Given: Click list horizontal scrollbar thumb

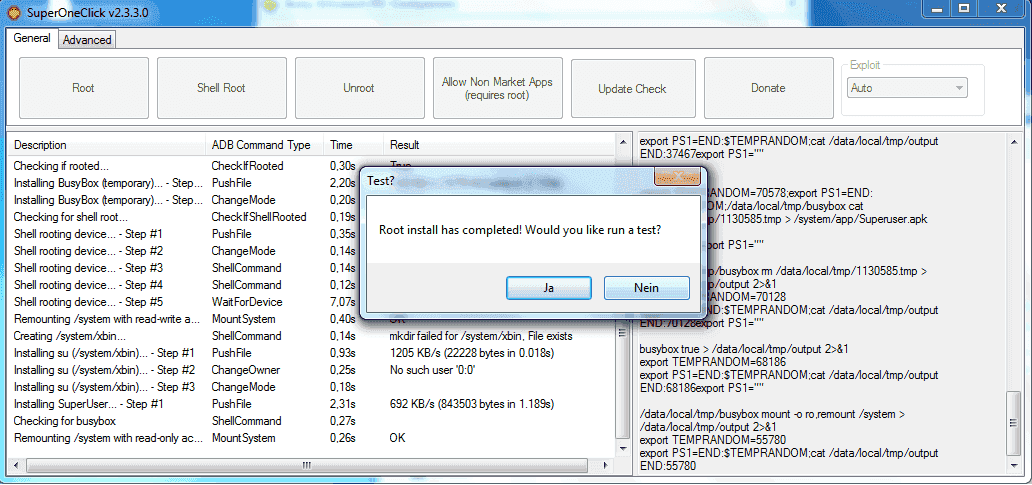Looking at the screenshot, I should (x=306, y=465).
